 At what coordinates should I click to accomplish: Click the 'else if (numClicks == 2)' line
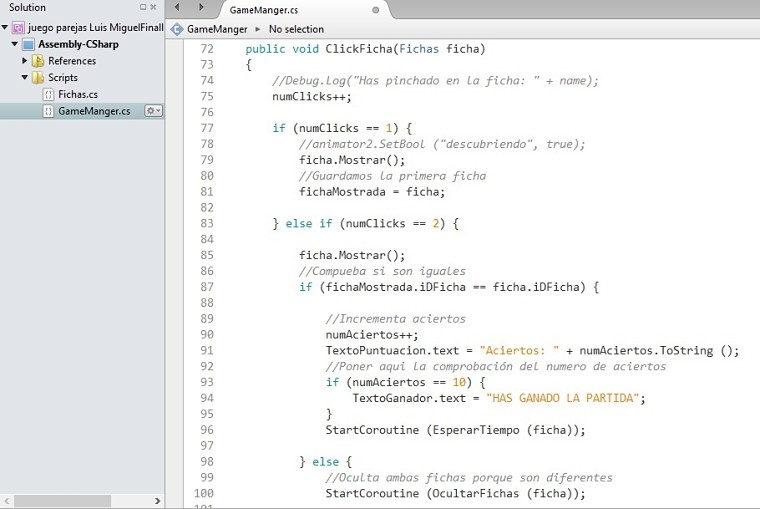point(365,223)
